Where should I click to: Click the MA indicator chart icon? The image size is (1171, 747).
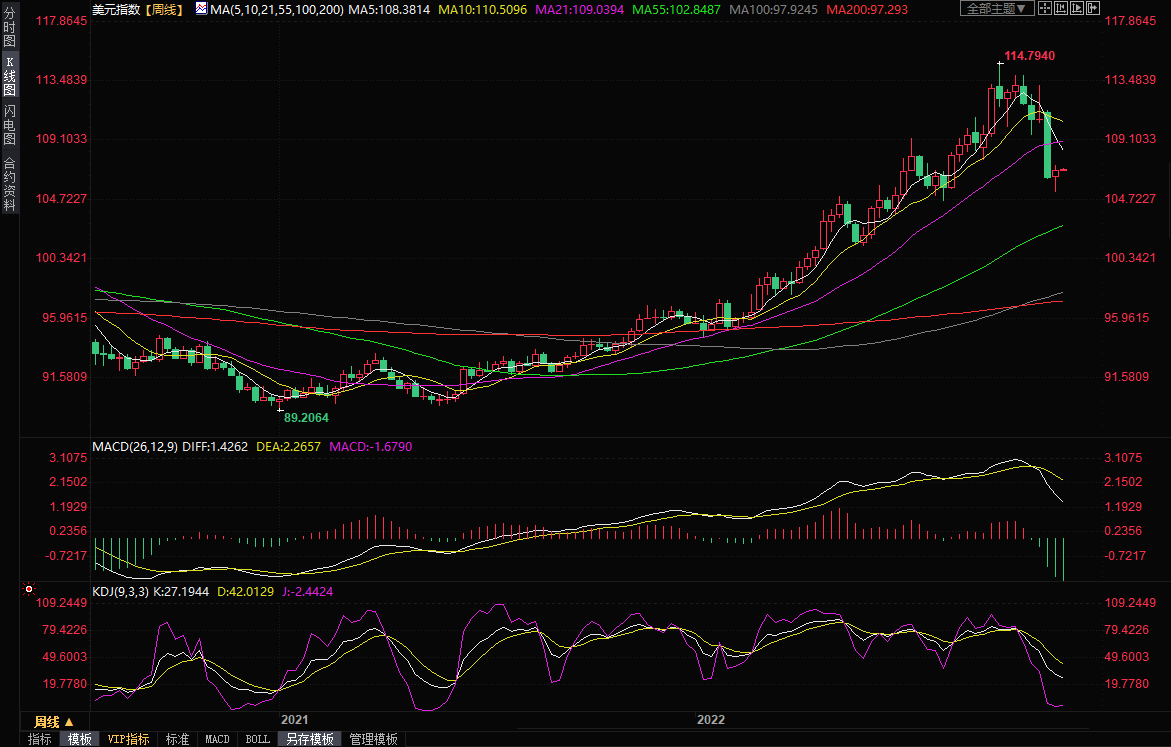(x=201, y=9)
